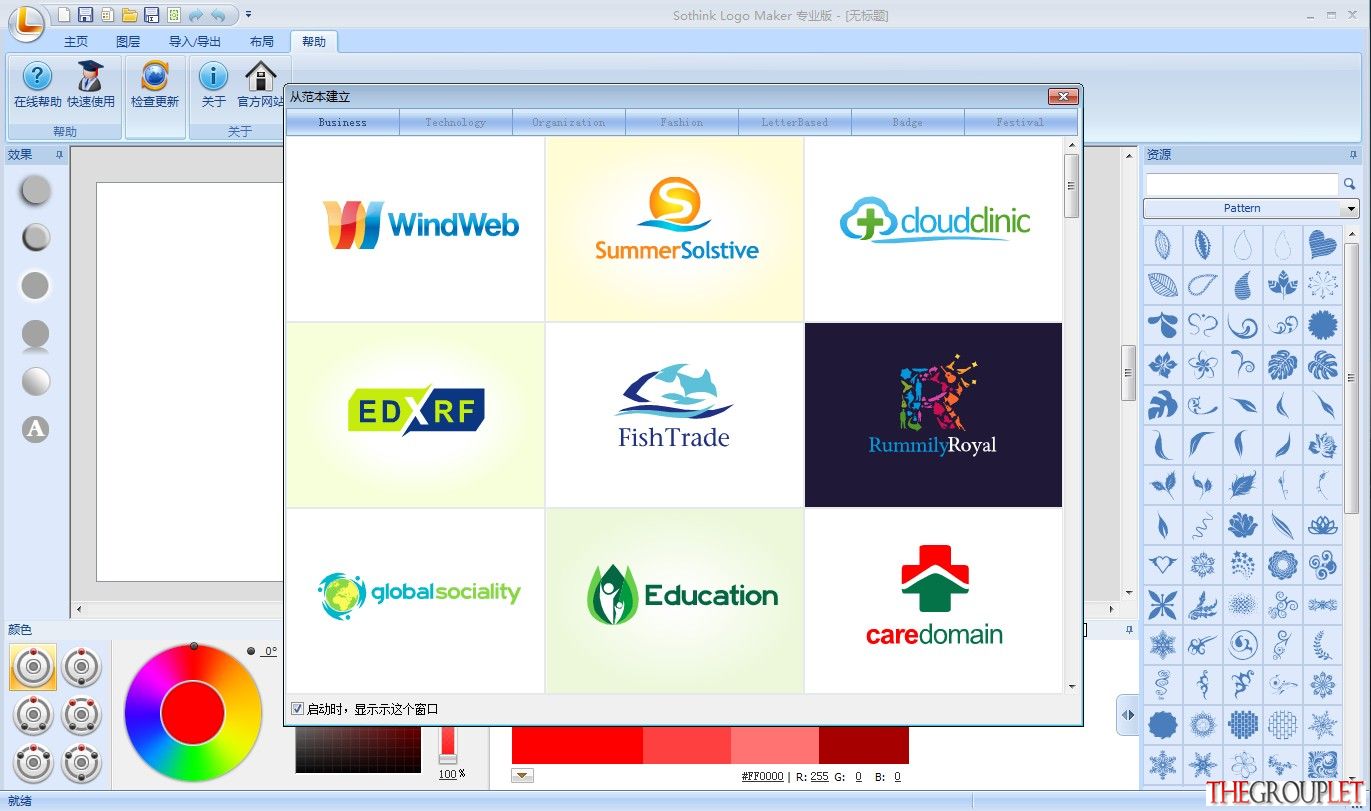
Task: Toggle show this window at startup checkbox
Action: [297, 709]
